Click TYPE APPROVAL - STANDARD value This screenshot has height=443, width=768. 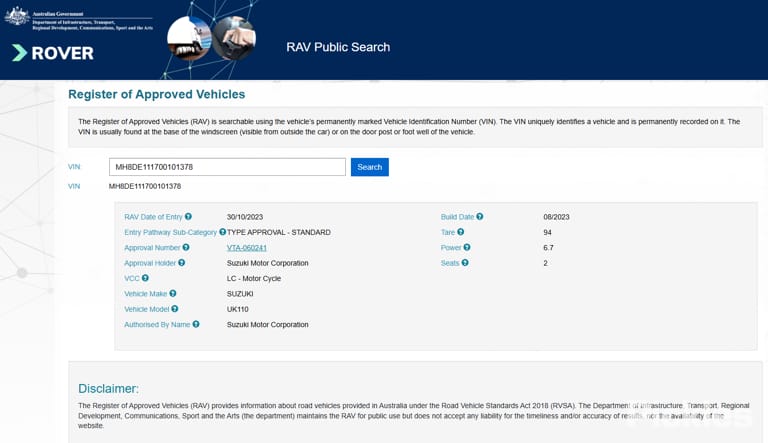[x=279, y=232]
